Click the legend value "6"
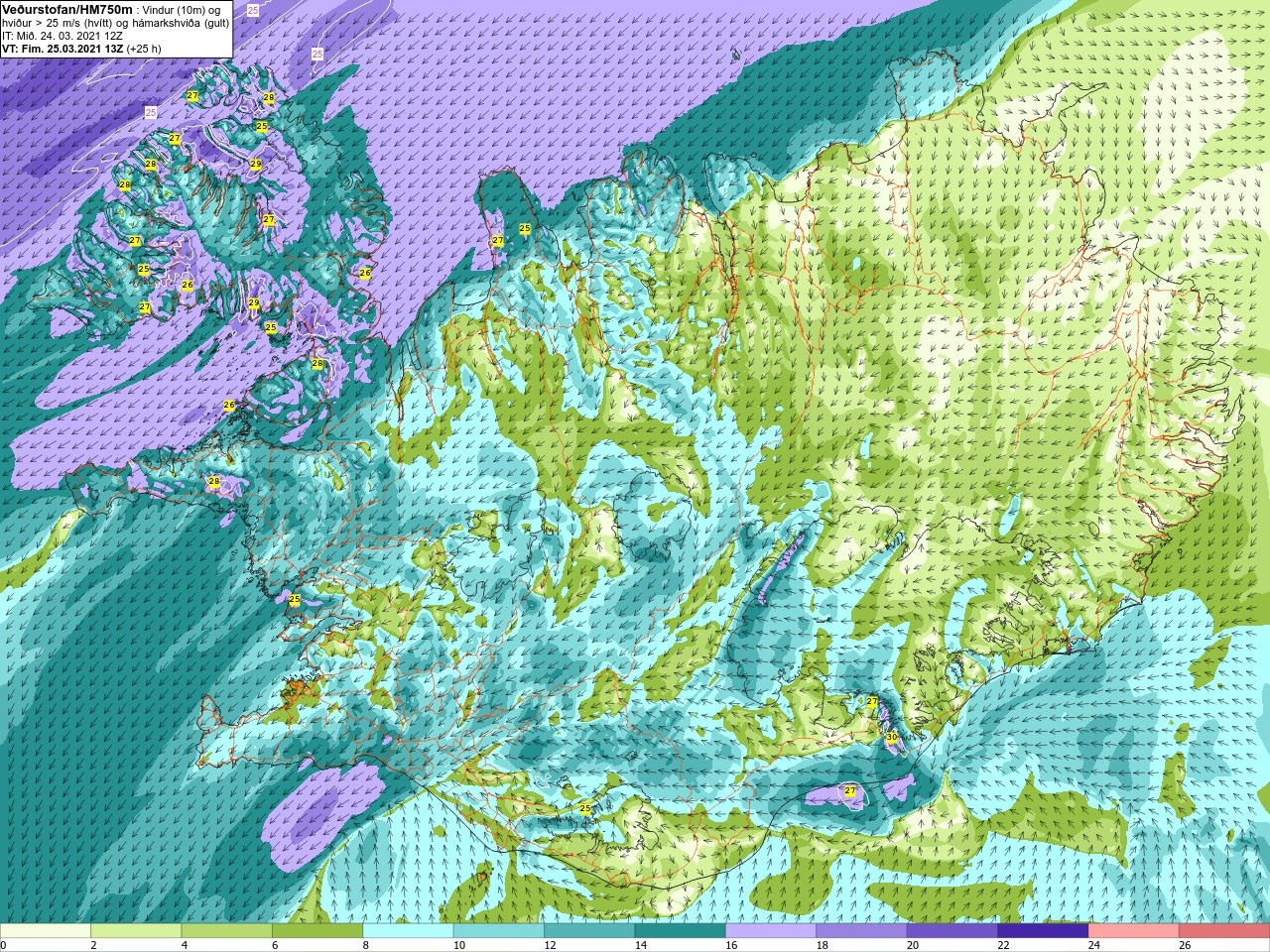 (275, 945)
